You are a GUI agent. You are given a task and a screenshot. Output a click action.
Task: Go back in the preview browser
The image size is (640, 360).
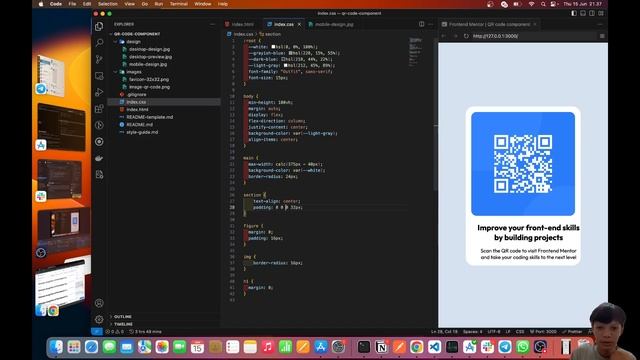pyautogui.click(x=444, y=36)
